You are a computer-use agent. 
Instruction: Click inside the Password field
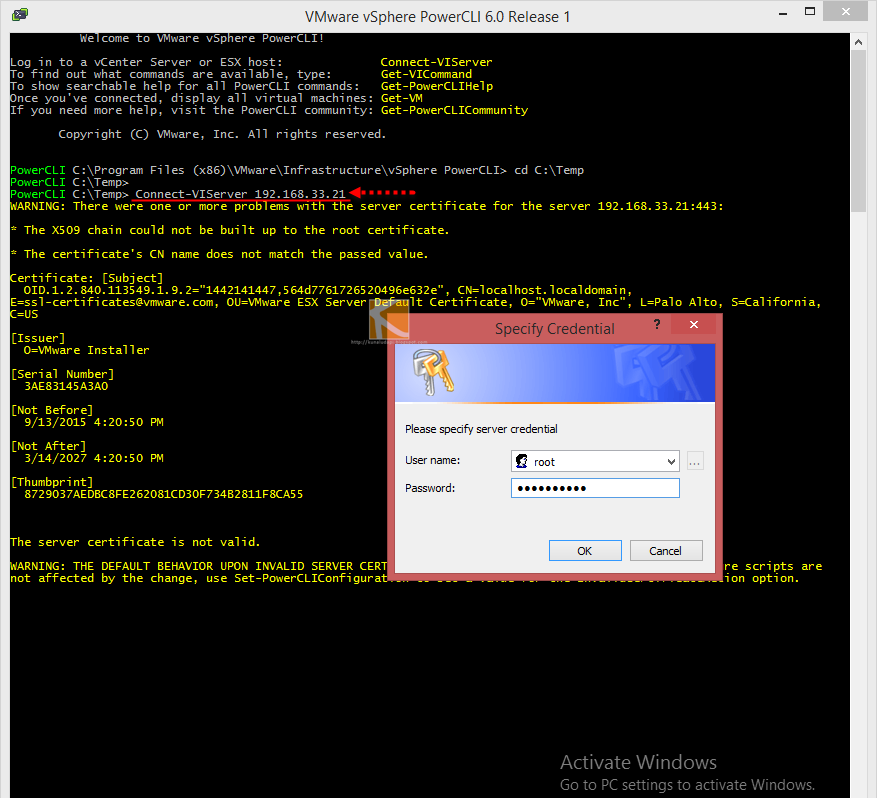595,487
